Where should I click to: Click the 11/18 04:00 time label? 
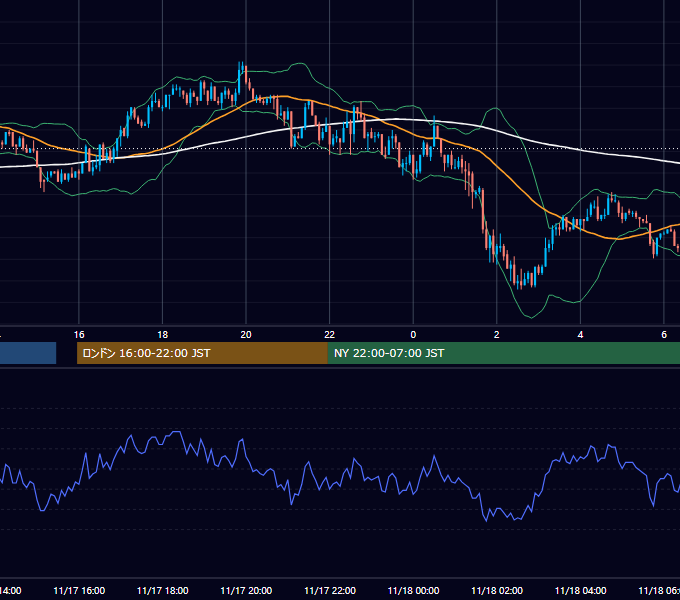[x=581, y=591]
